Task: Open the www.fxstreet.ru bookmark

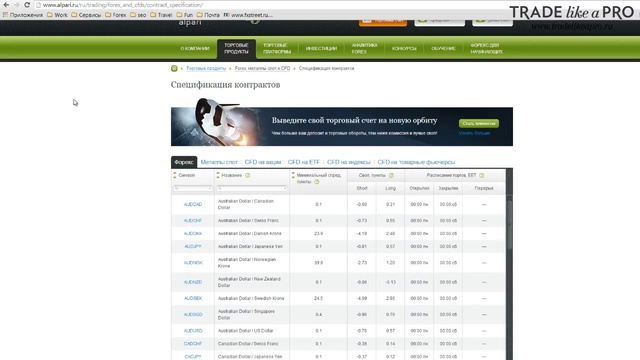Action: pos(248,15)
